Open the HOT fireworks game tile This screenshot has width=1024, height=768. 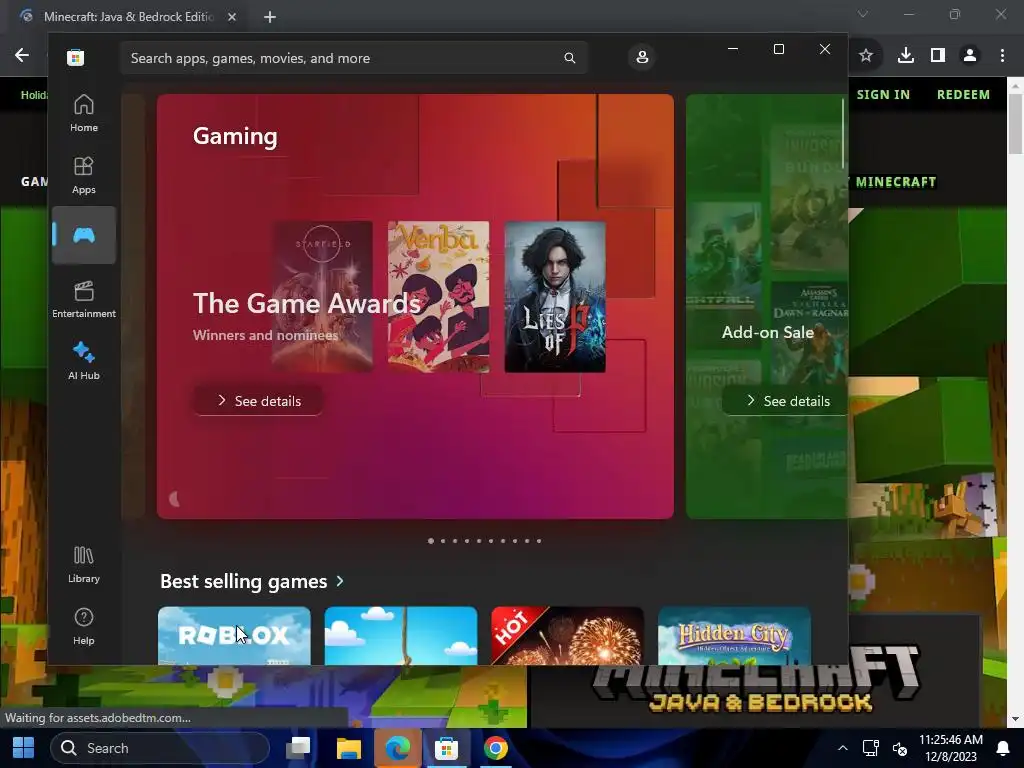pyautogui.click(x=568, y=635)
